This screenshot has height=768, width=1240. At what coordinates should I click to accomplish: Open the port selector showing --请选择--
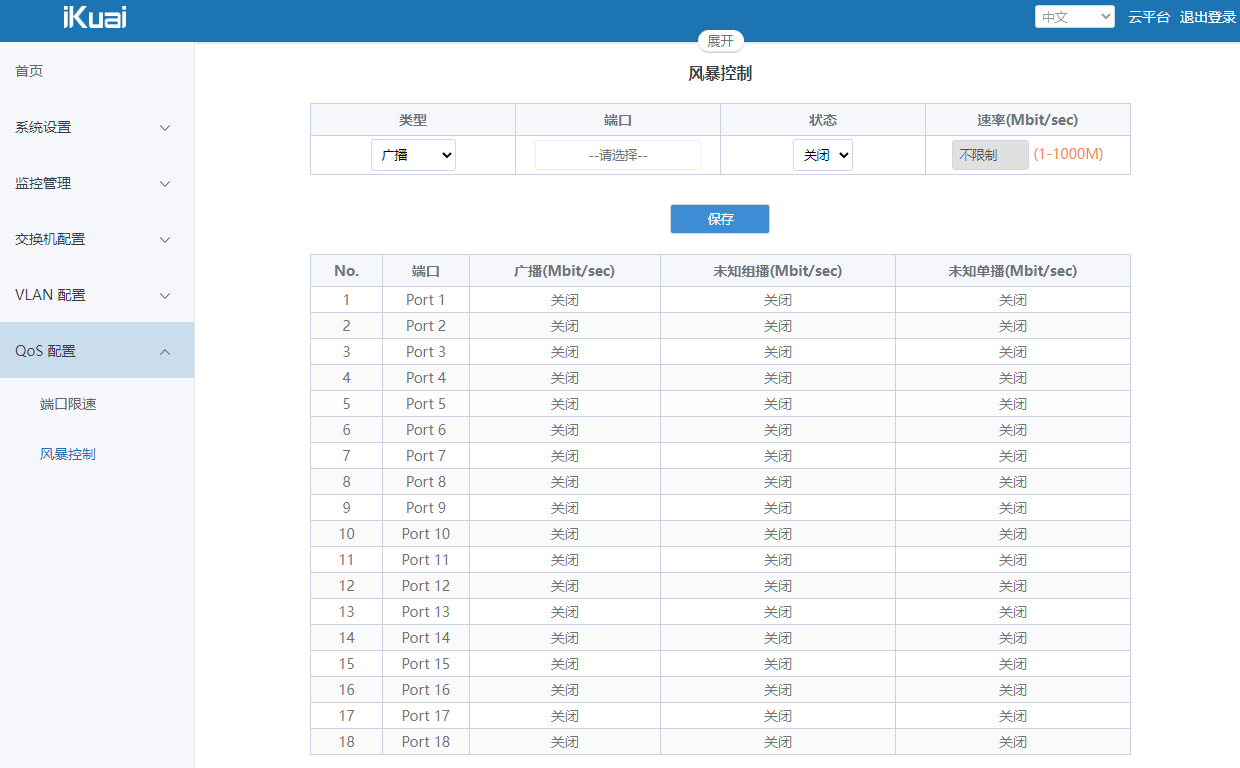tap(618, 155)
